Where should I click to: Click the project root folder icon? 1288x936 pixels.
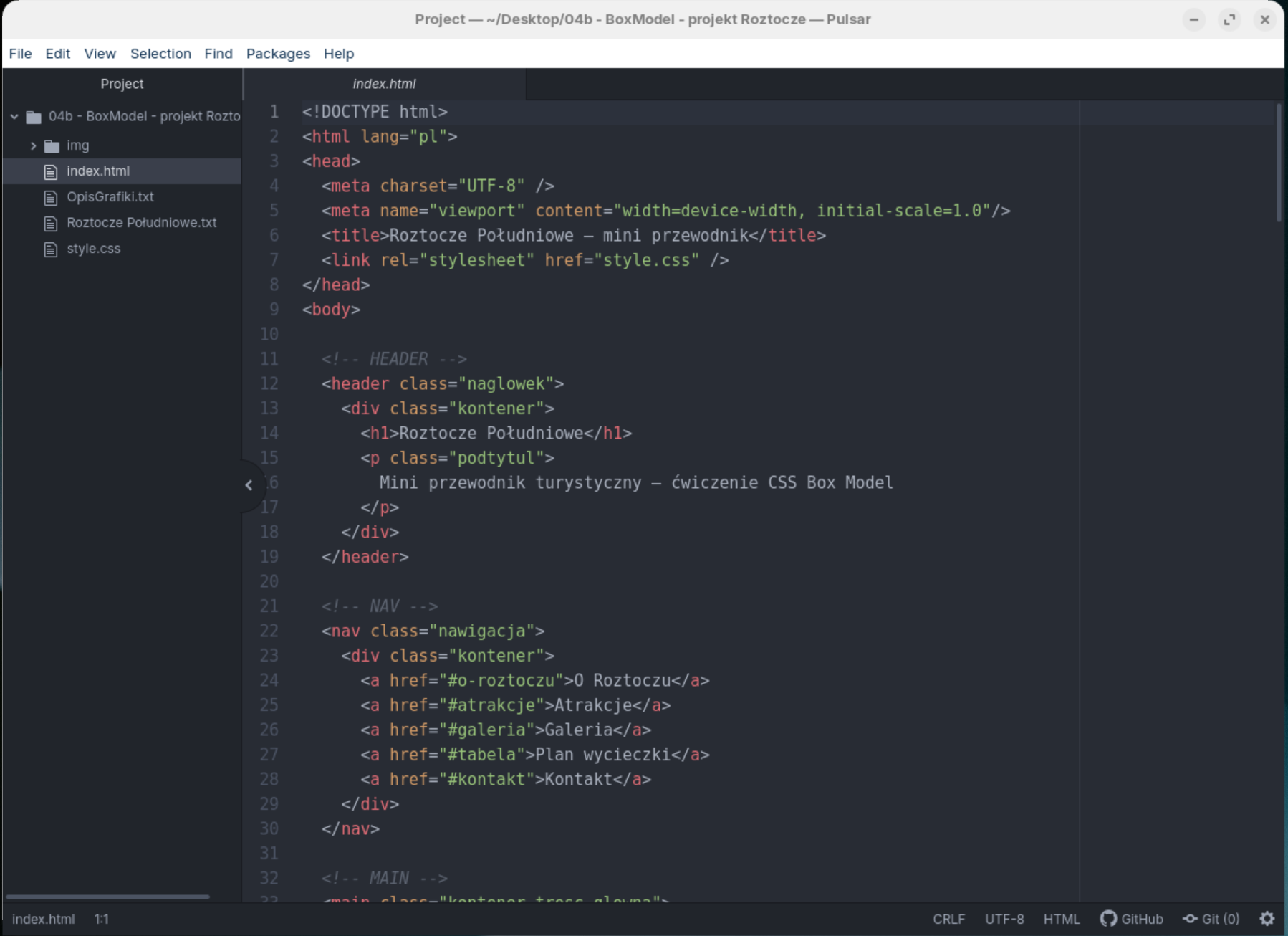pos(34,117)
